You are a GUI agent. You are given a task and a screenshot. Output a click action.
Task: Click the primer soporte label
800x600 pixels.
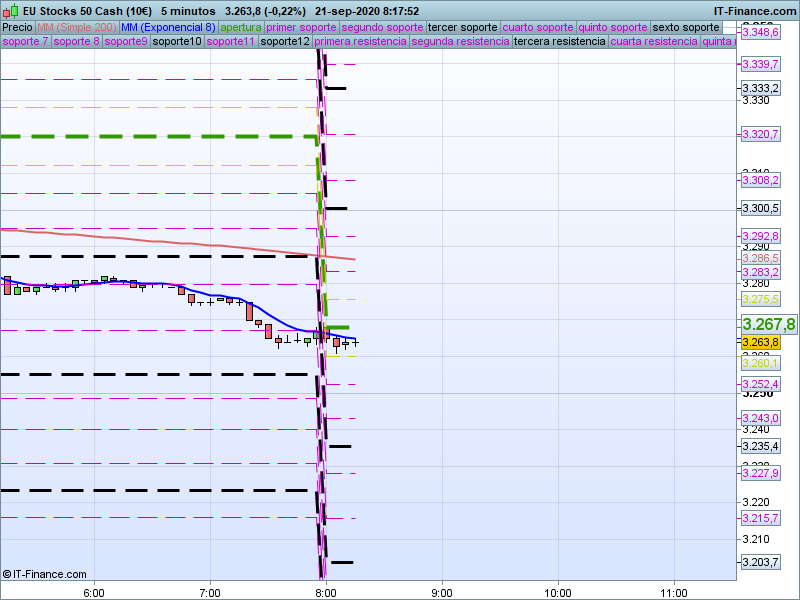[302, 27]
